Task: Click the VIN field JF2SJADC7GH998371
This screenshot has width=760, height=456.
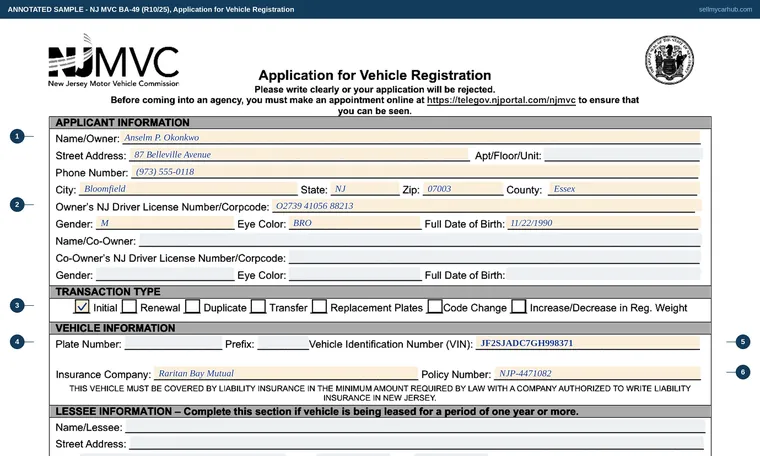Action: [587, 343]
